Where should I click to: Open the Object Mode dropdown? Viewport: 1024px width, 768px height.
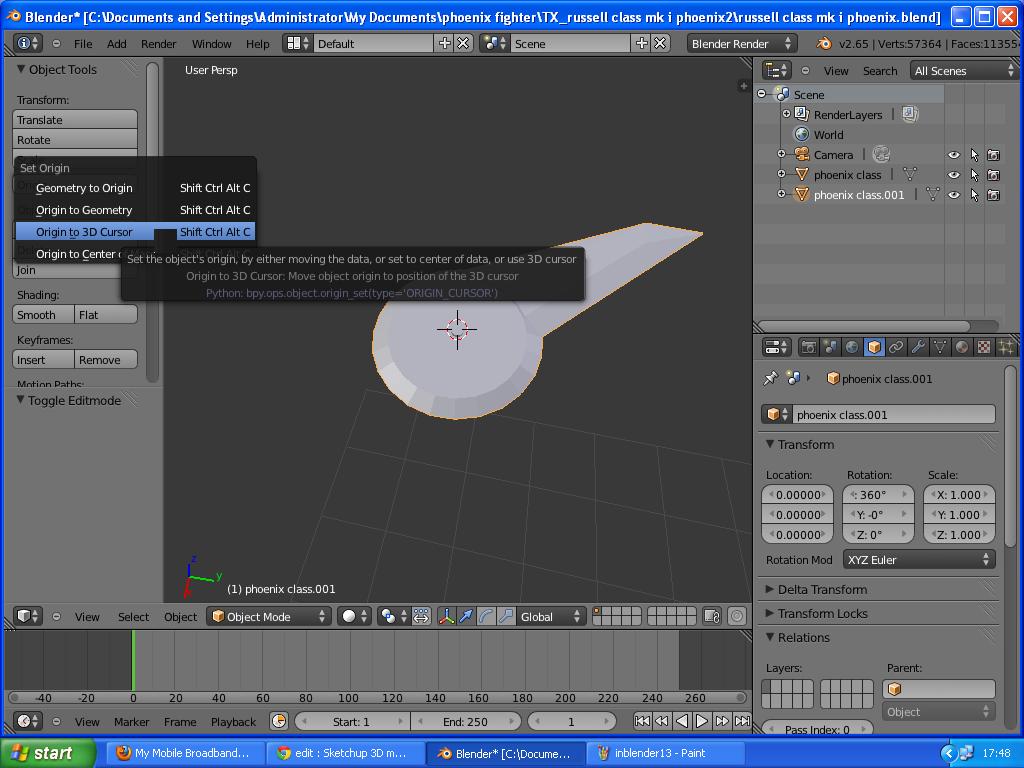(267, 617)
